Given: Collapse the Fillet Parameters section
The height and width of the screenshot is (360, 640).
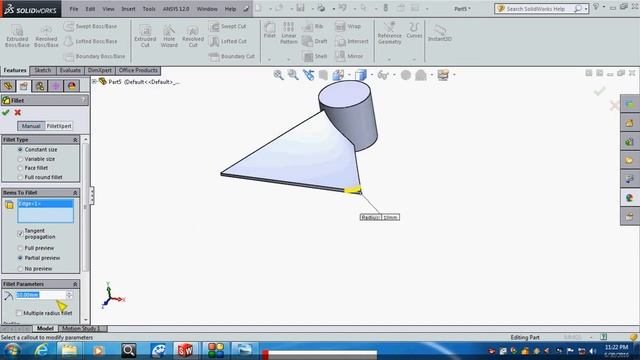Looking at the screenshot, I should coord(75,284).
